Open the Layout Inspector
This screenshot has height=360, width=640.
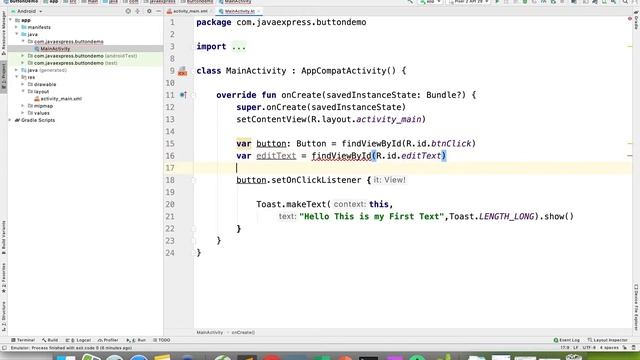point(607,340)
